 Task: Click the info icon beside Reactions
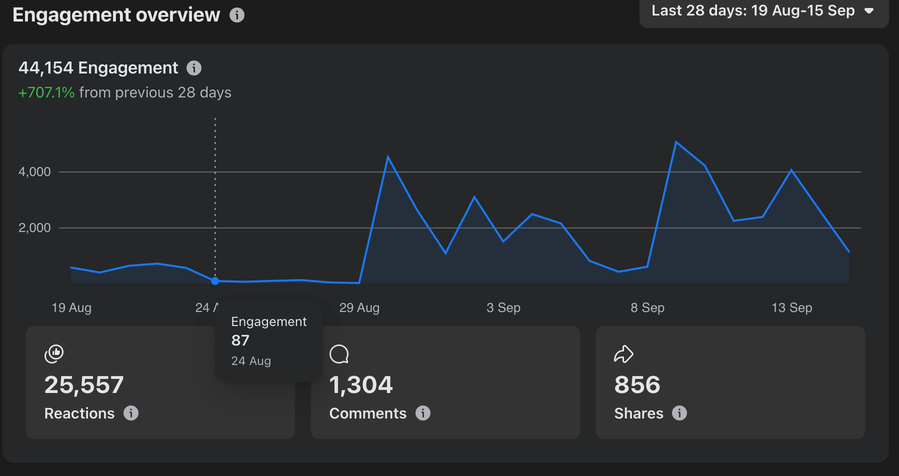tap(131, 413)
